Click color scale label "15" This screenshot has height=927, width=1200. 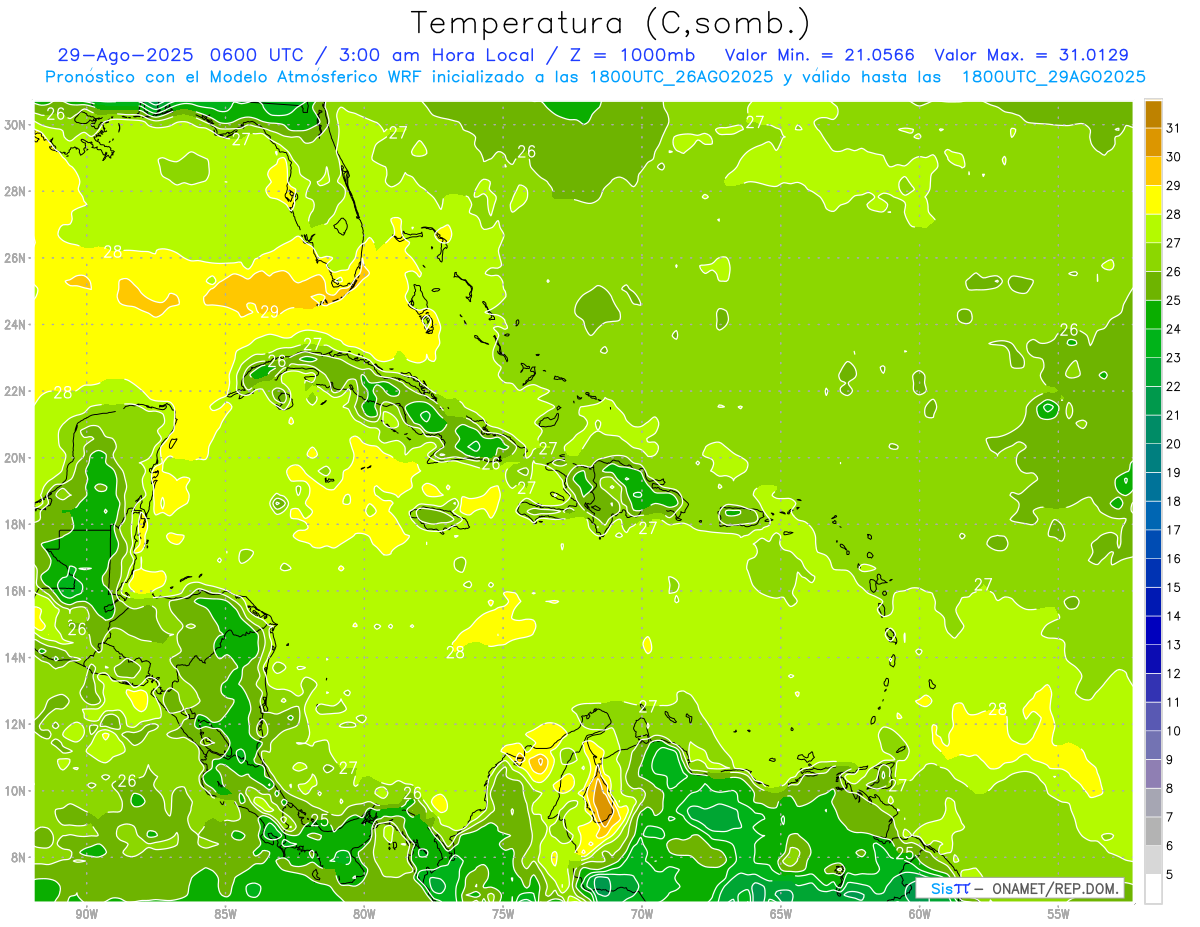[x=1174, y=588]
